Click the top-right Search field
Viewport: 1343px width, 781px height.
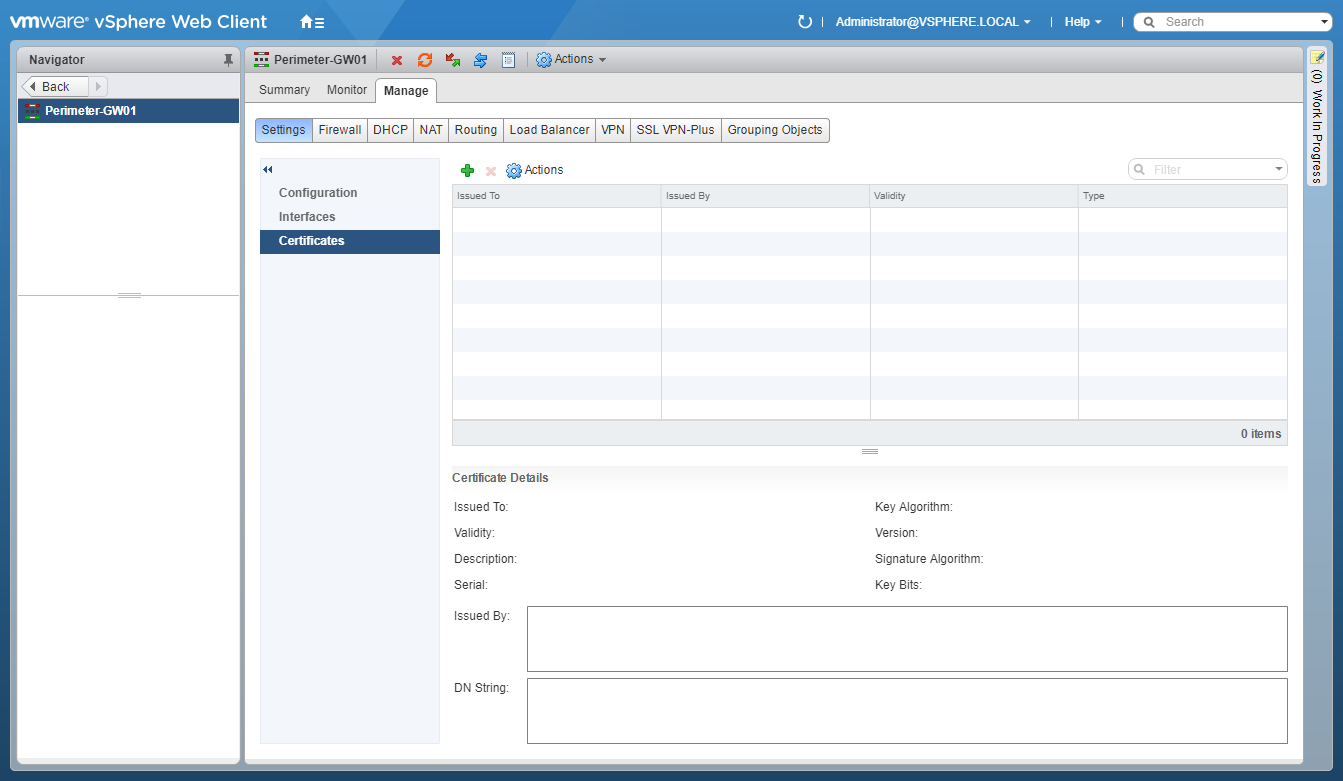1235,22
